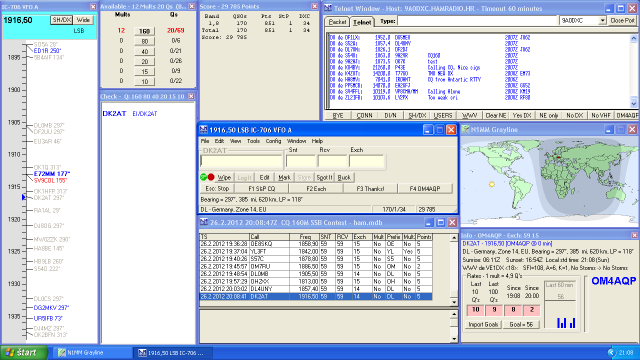Click the Buck button
This screenshot has height=360, width=640.
tap(344, 177)
